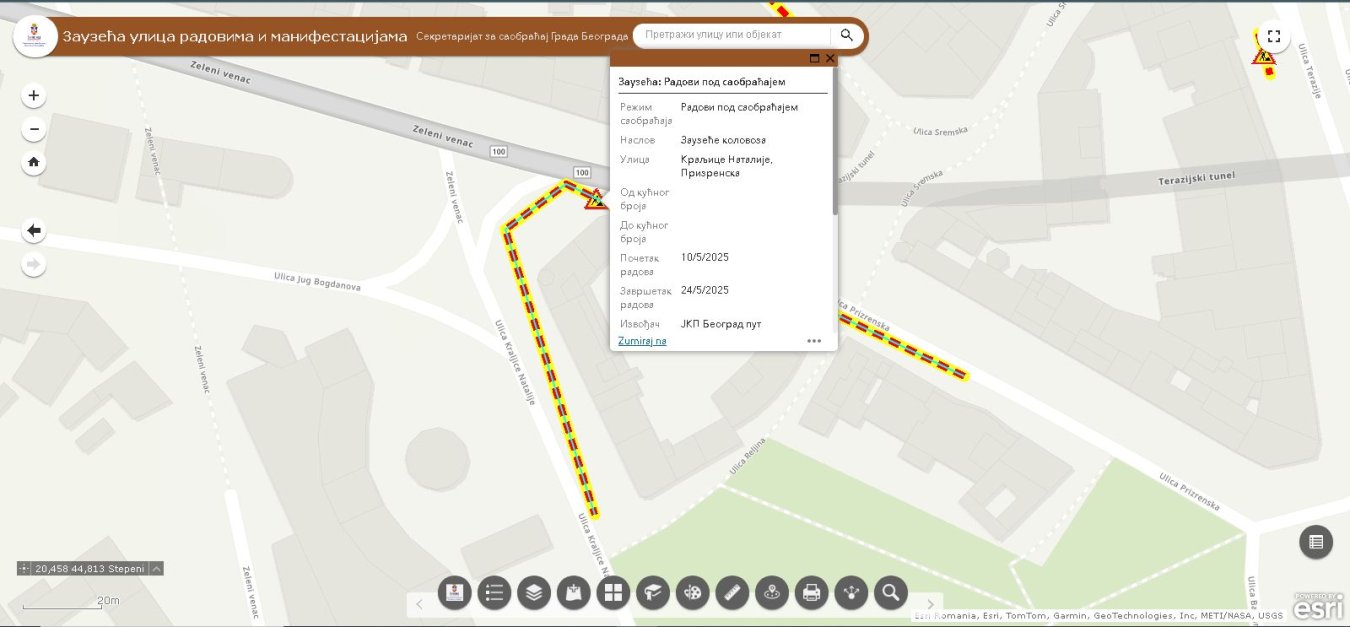
Task: Open the attribute table button
Action: [x=1316, y=542]
